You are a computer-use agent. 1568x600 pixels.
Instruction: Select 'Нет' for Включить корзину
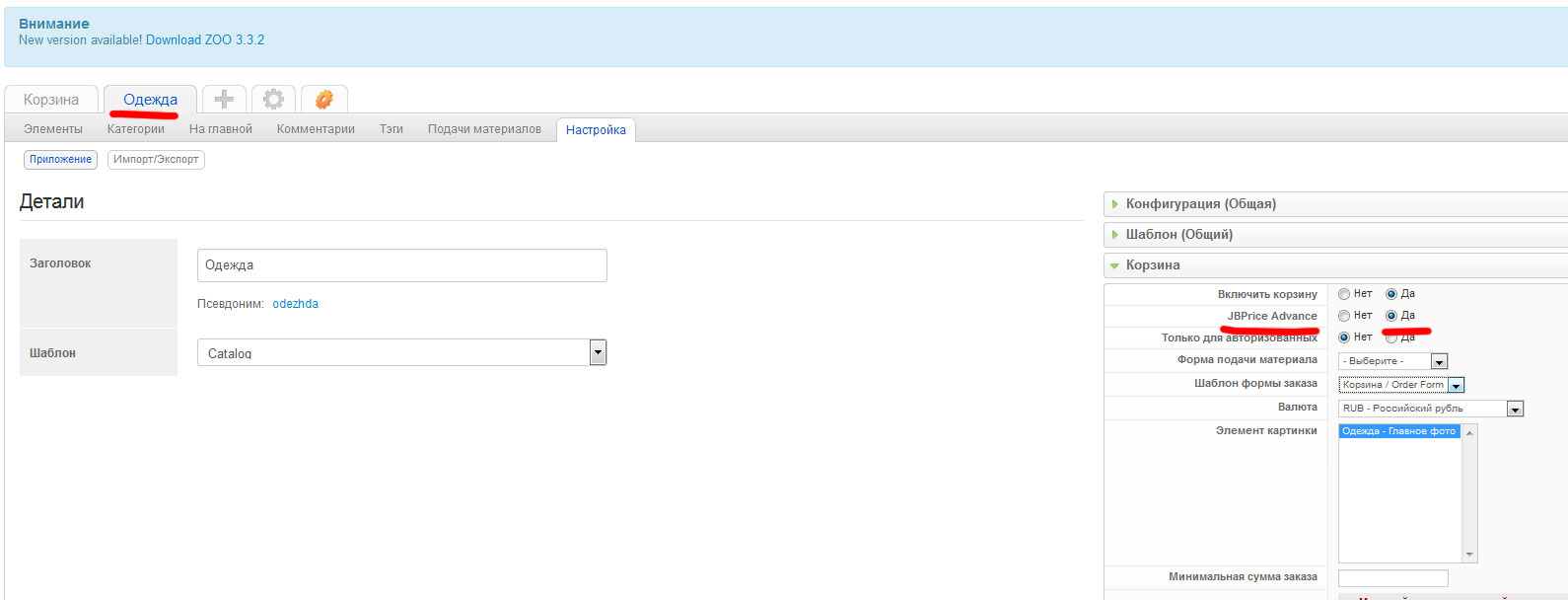pyautogui.click(x=1344, y=294)
